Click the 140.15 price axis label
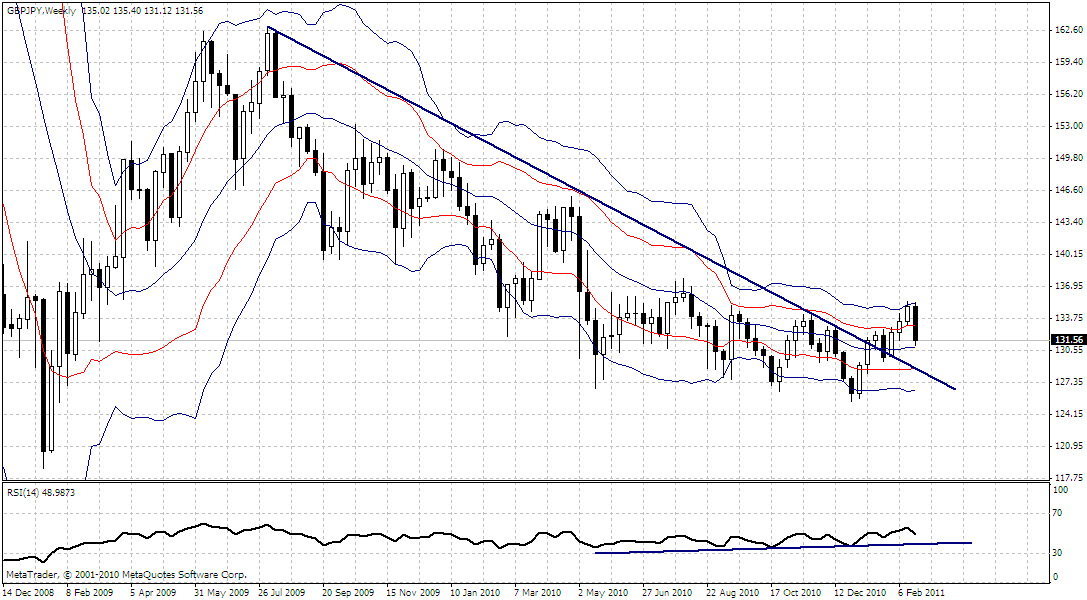1087x600 pixels. pyautogui.click(x=1068, y=254)
